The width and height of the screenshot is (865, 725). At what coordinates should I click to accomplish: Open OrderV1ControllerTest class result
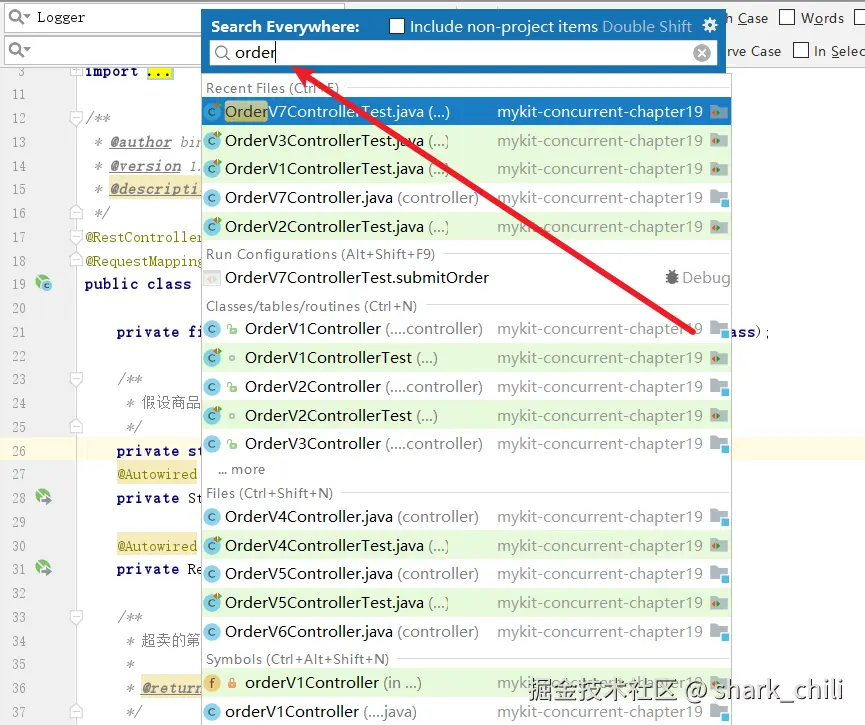[466, 358]
